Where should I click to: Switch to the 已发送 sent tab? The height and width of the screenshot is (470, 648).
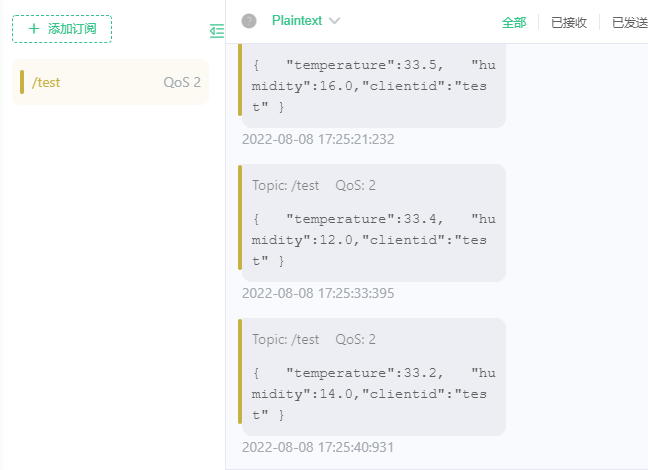(x=629, y=22)
